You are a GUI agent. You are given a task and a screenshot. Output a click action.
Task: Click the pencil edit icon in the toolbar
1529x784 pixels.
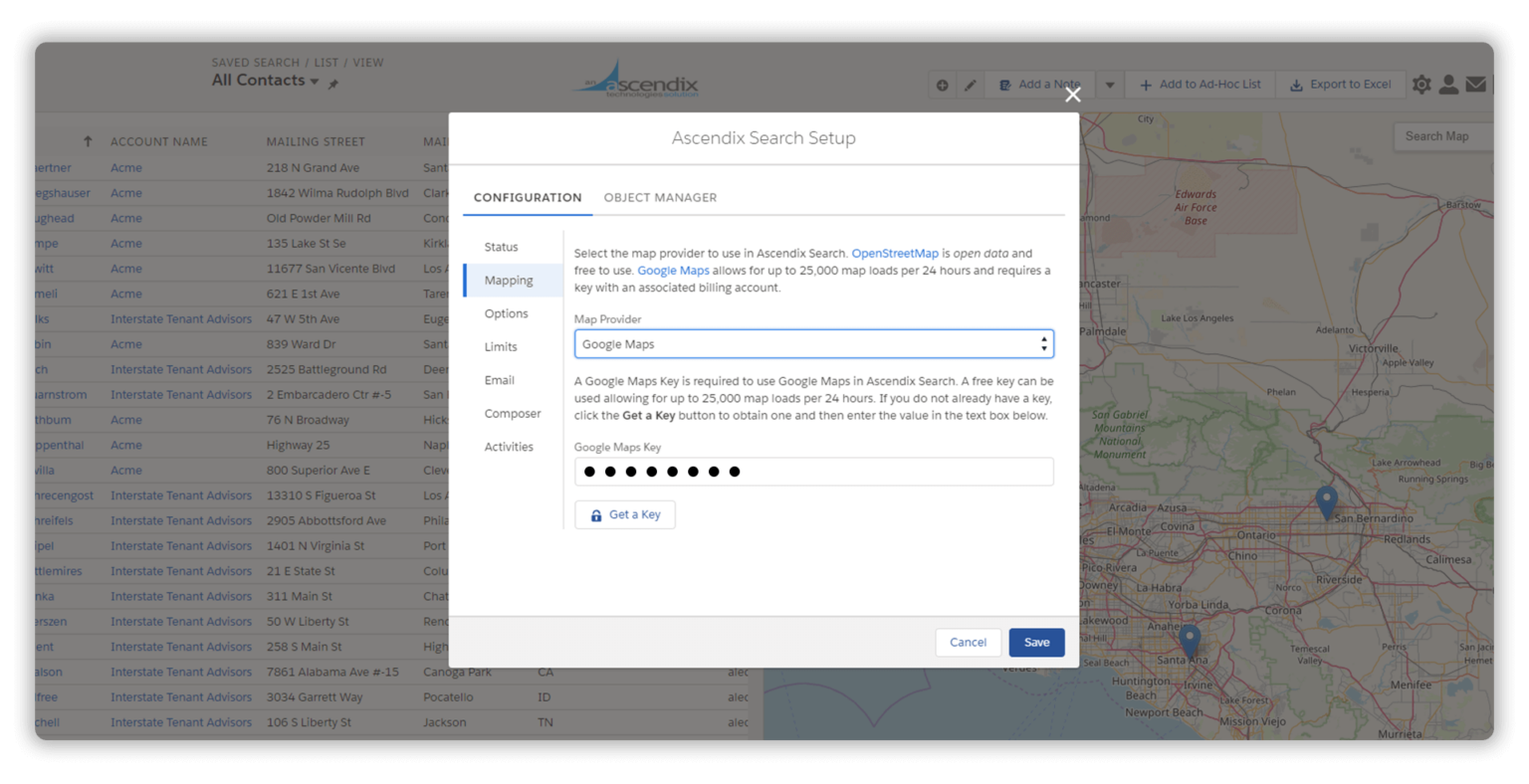[x=970, y=85]
